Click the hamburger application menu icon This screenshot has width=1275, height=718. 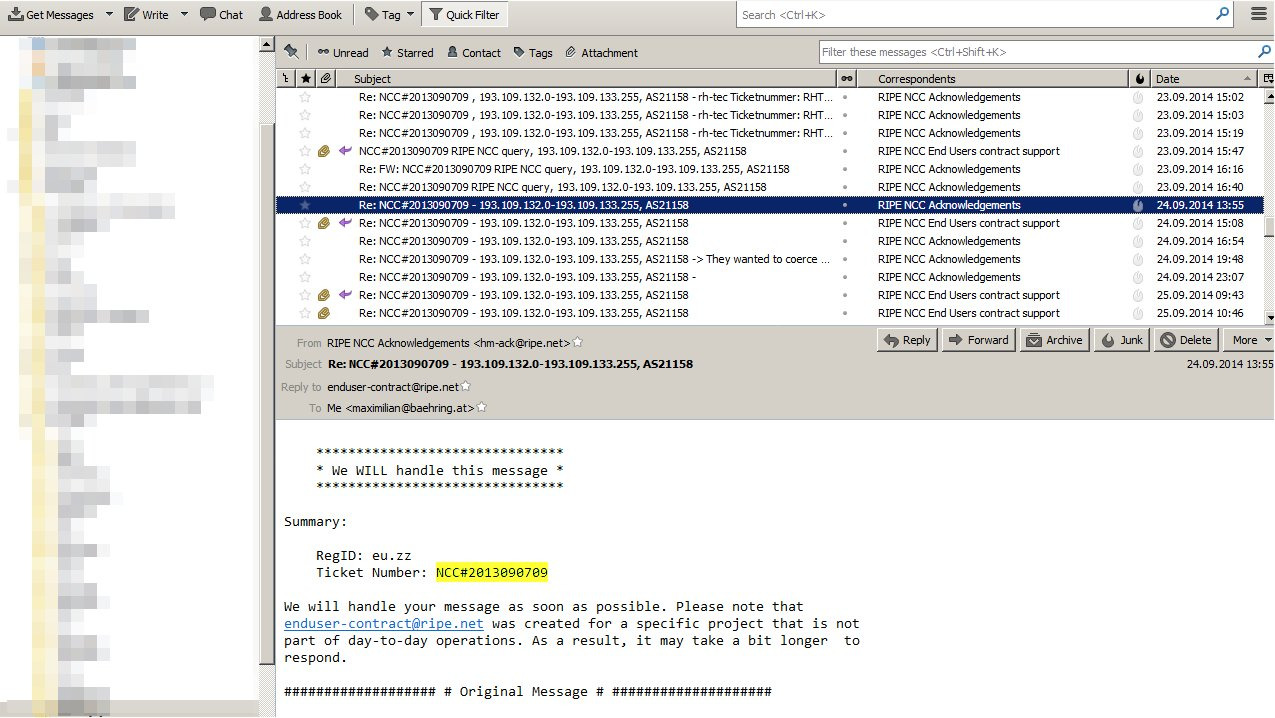pos(1258,15)
